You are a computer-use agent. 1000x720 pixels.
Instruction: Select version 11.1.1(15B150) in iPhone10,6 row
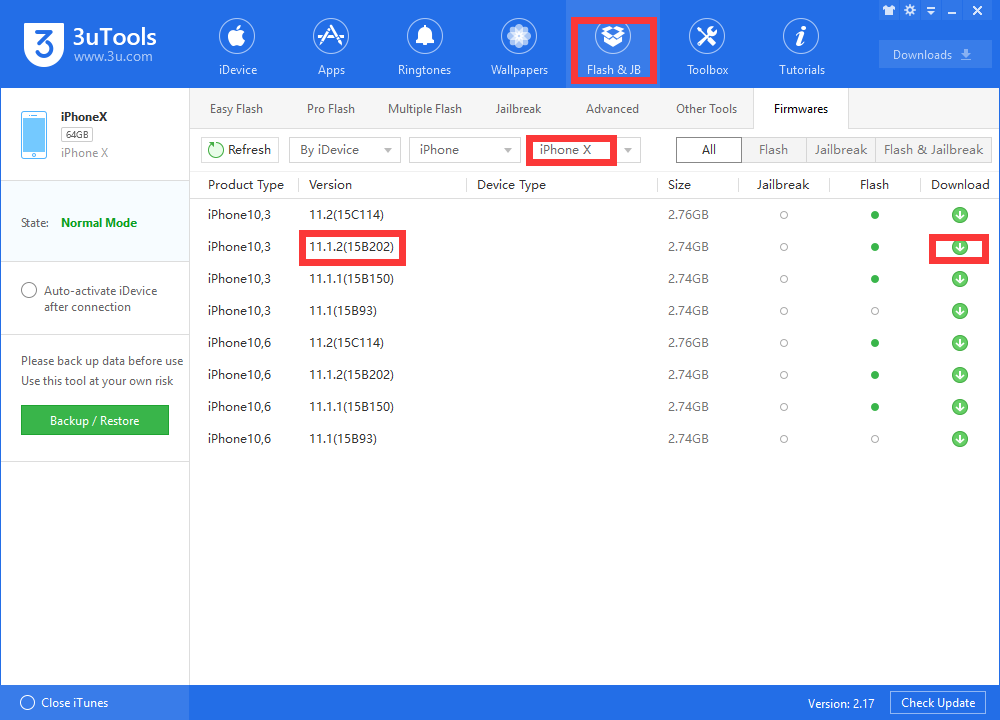(351, 406)
